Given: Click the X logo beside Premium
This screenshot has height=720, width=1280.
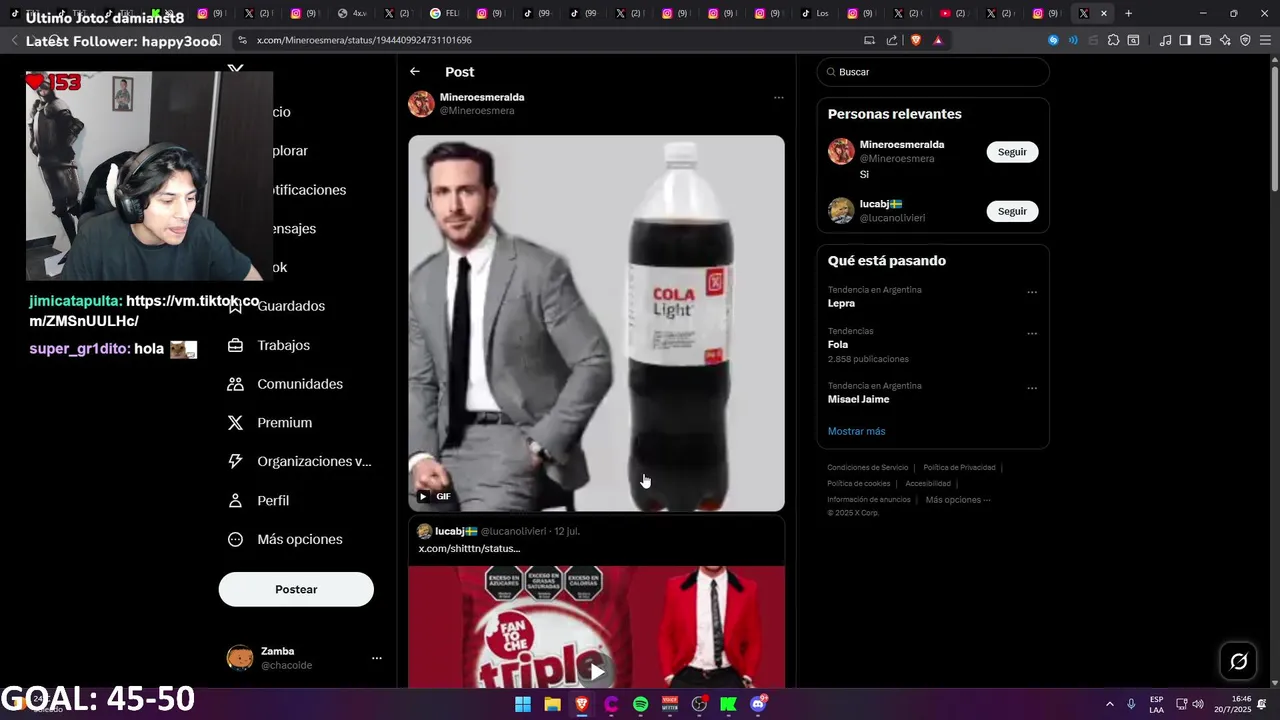Looking at the screenshot, I should coord(235,423).
